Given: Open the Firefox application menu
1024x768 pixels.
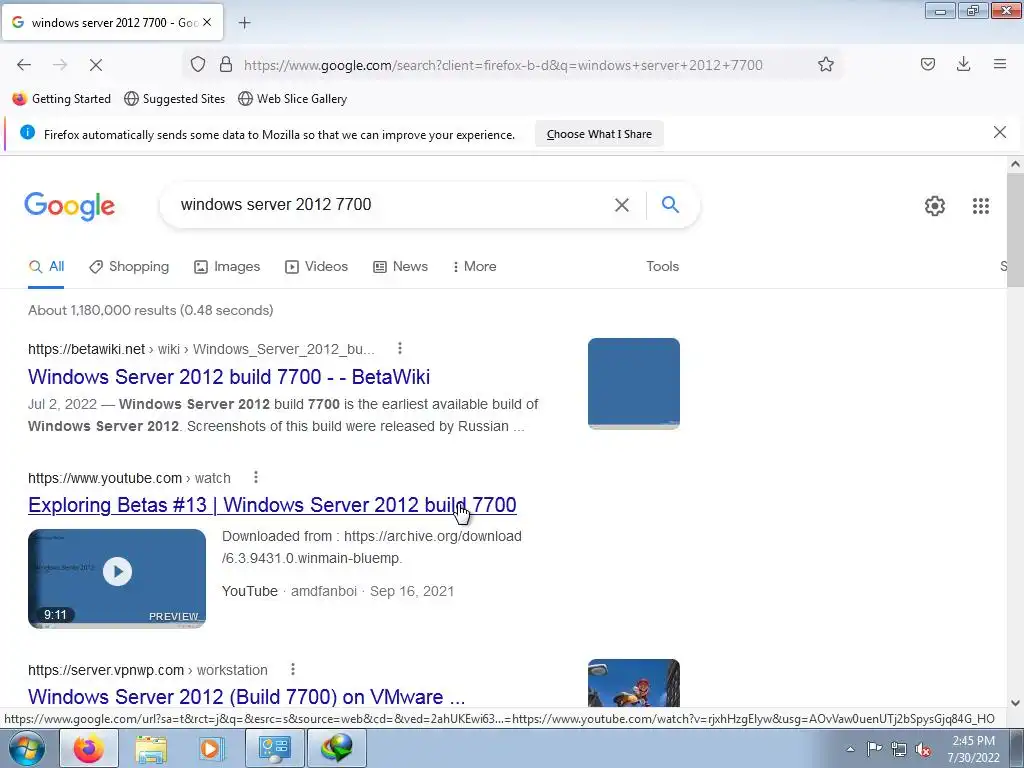Looking at the screenshot, I should 1000,64.
